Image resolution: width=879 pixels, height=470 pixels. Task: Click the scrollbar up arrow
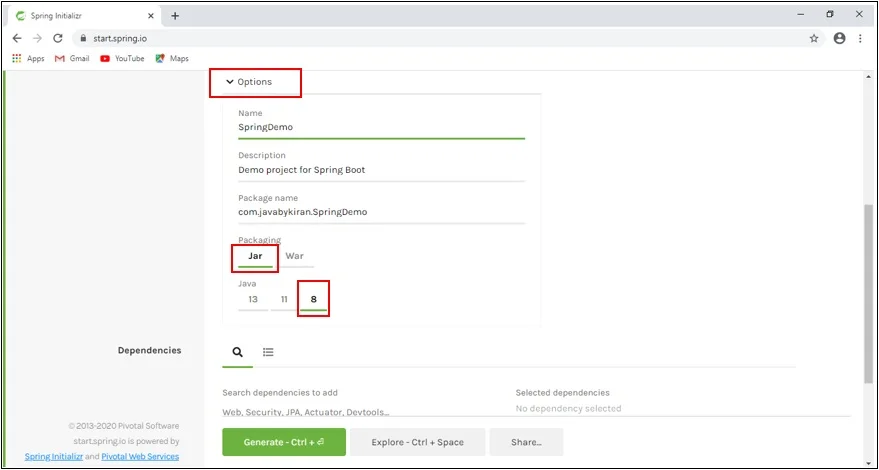point(868,76)
